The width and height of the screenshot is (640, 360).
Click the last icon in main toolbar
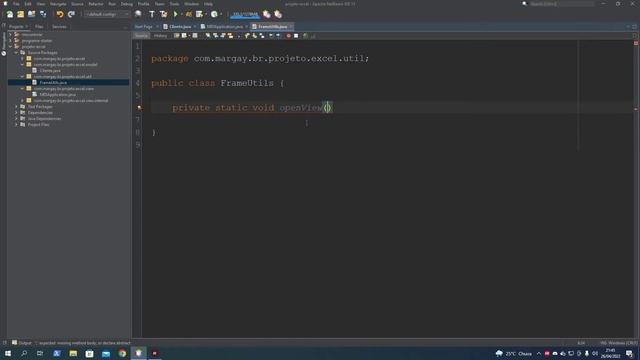pyautogui.click(x=278, y=14)
